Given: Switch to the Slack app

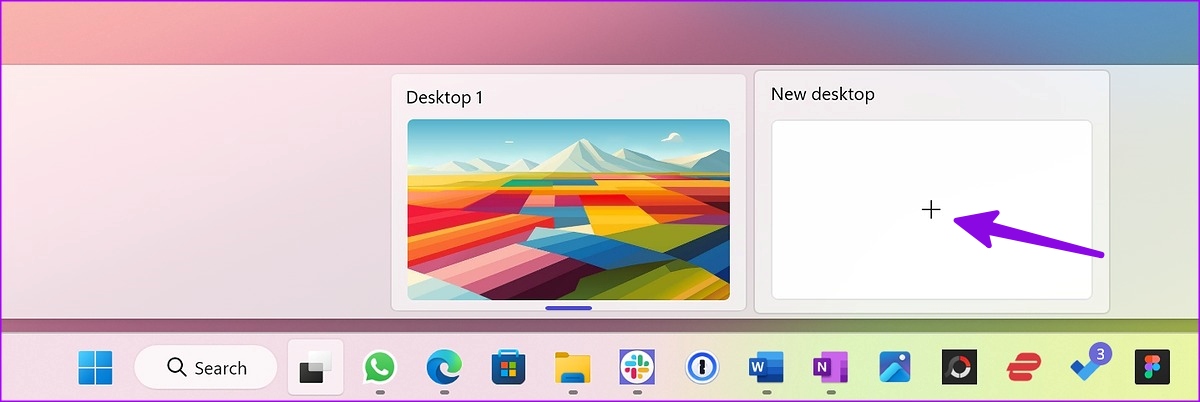Looking at the screenshot, I should (x=637, y=368).
